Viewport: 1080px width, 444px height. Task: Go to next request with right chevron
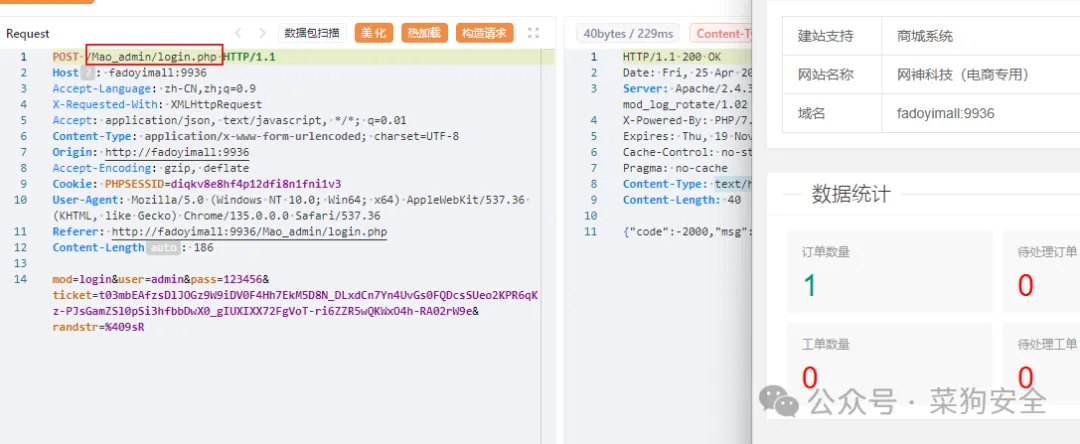[x=262, y=32]
